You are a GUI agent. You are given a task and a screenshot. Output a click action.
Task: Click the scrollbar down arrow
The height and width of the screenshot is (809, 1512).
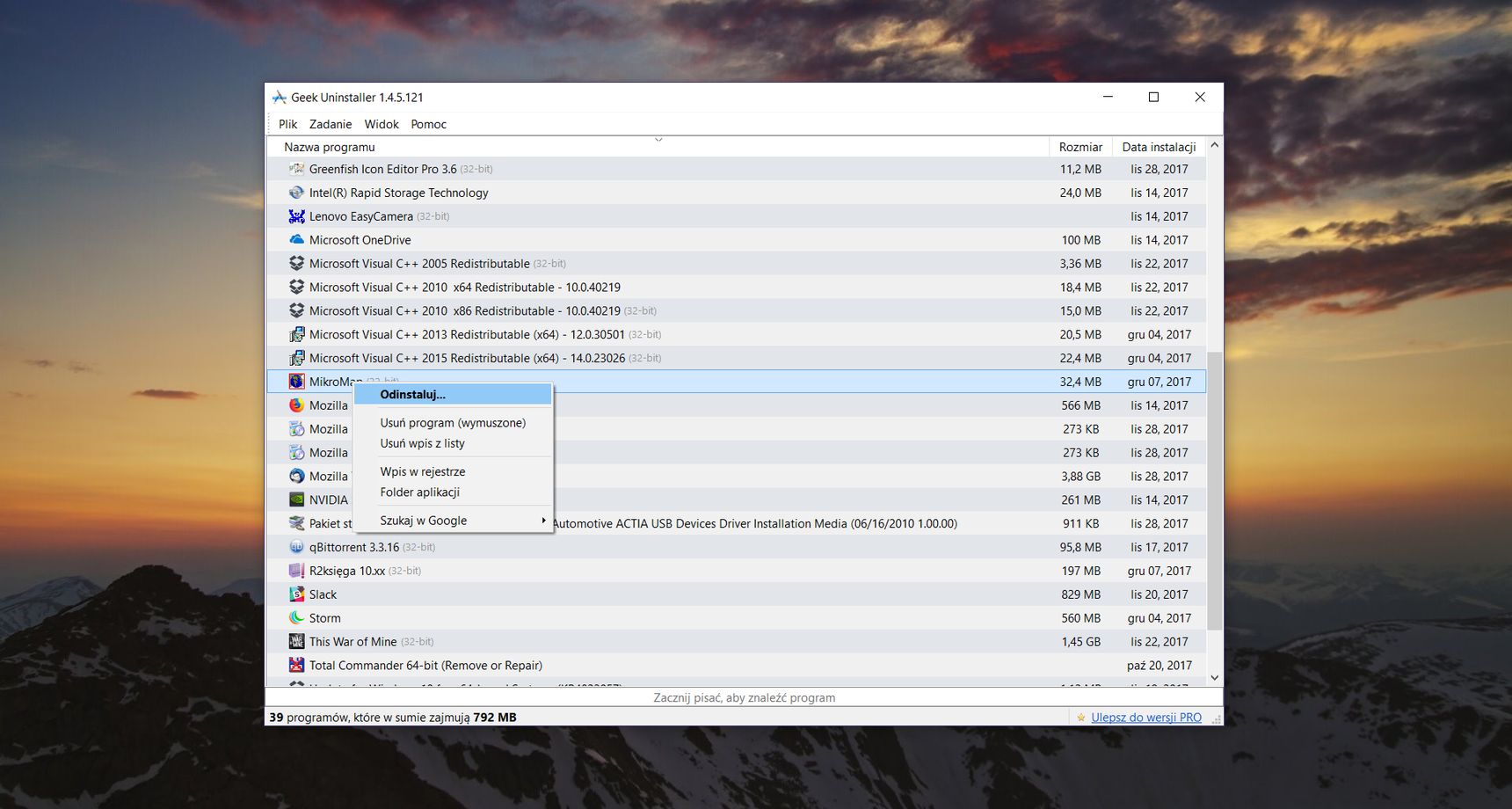click(1215, 678)
